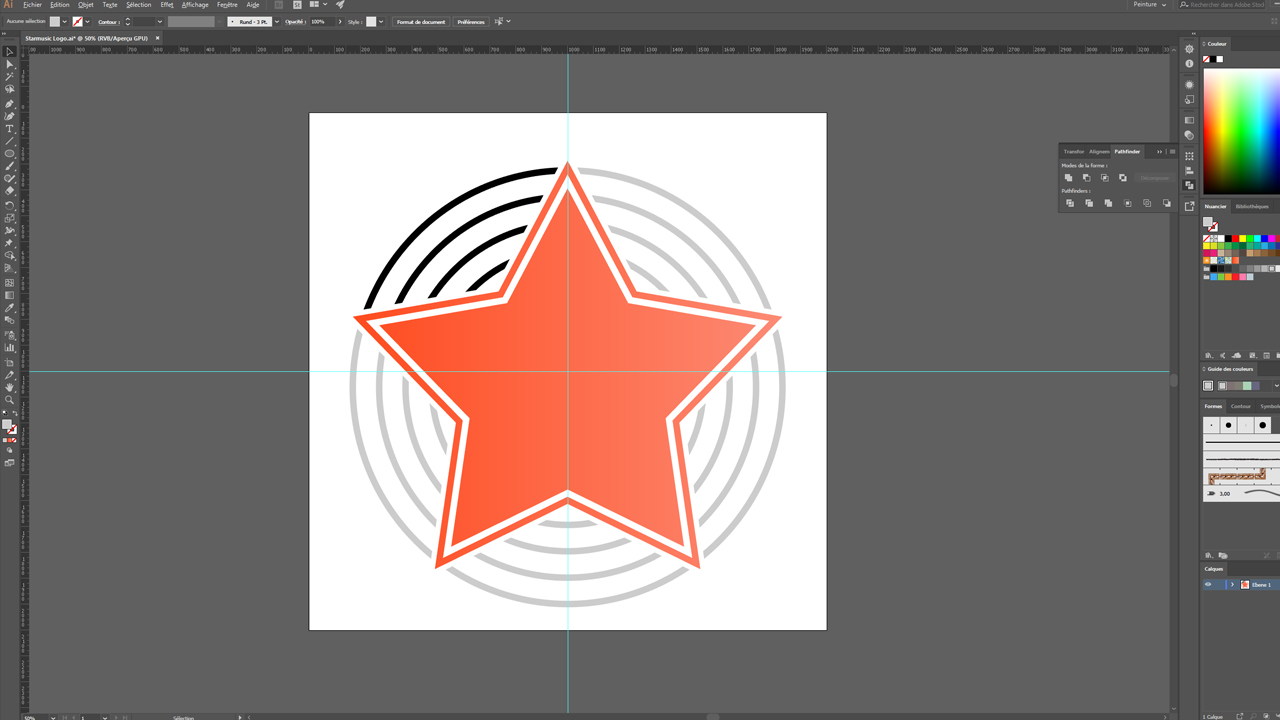Switch to the Bibliothèques tab
This screenshot has height=720, width=1280.
pyautogui.click(x=1252, y=207)
